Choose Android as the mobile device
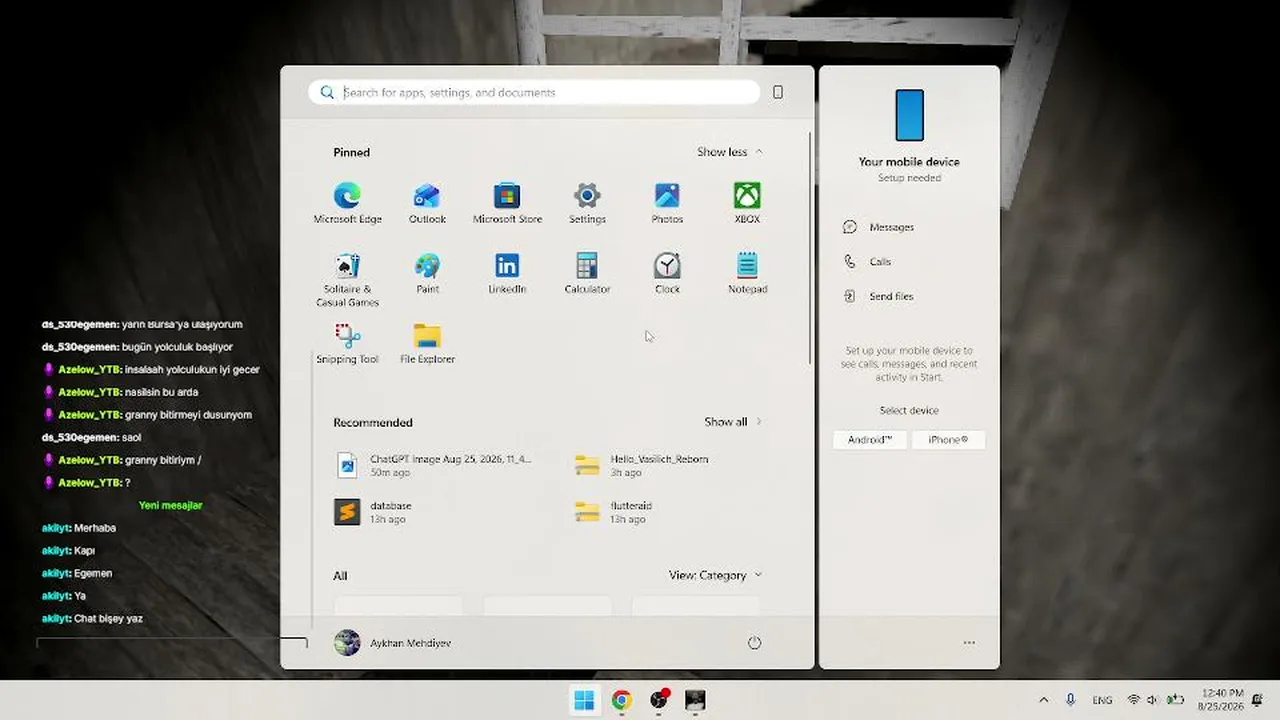 (869, 440)
